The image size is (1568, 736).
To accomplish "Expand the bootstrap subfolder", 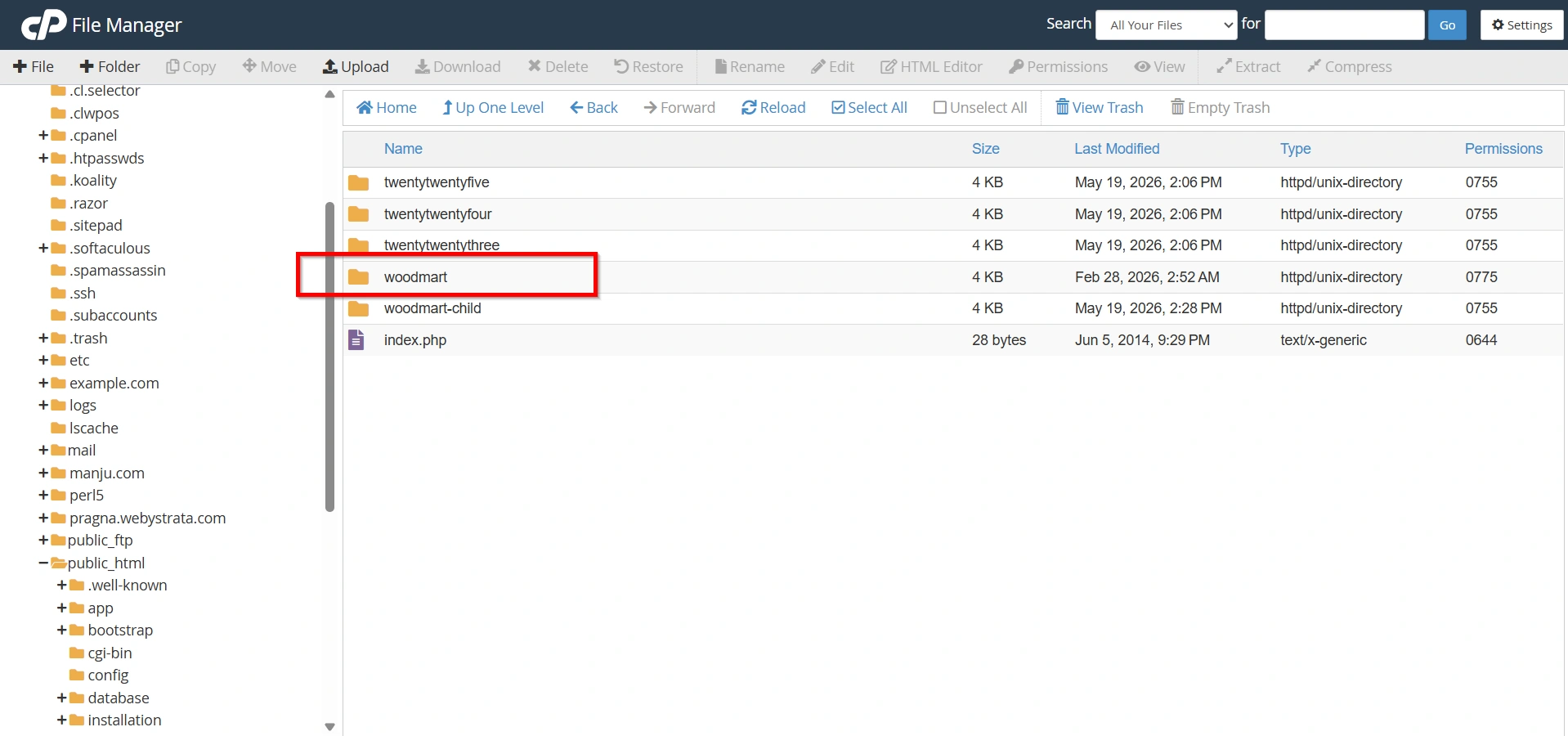I will pyautogui.click(x=62, y=630).
